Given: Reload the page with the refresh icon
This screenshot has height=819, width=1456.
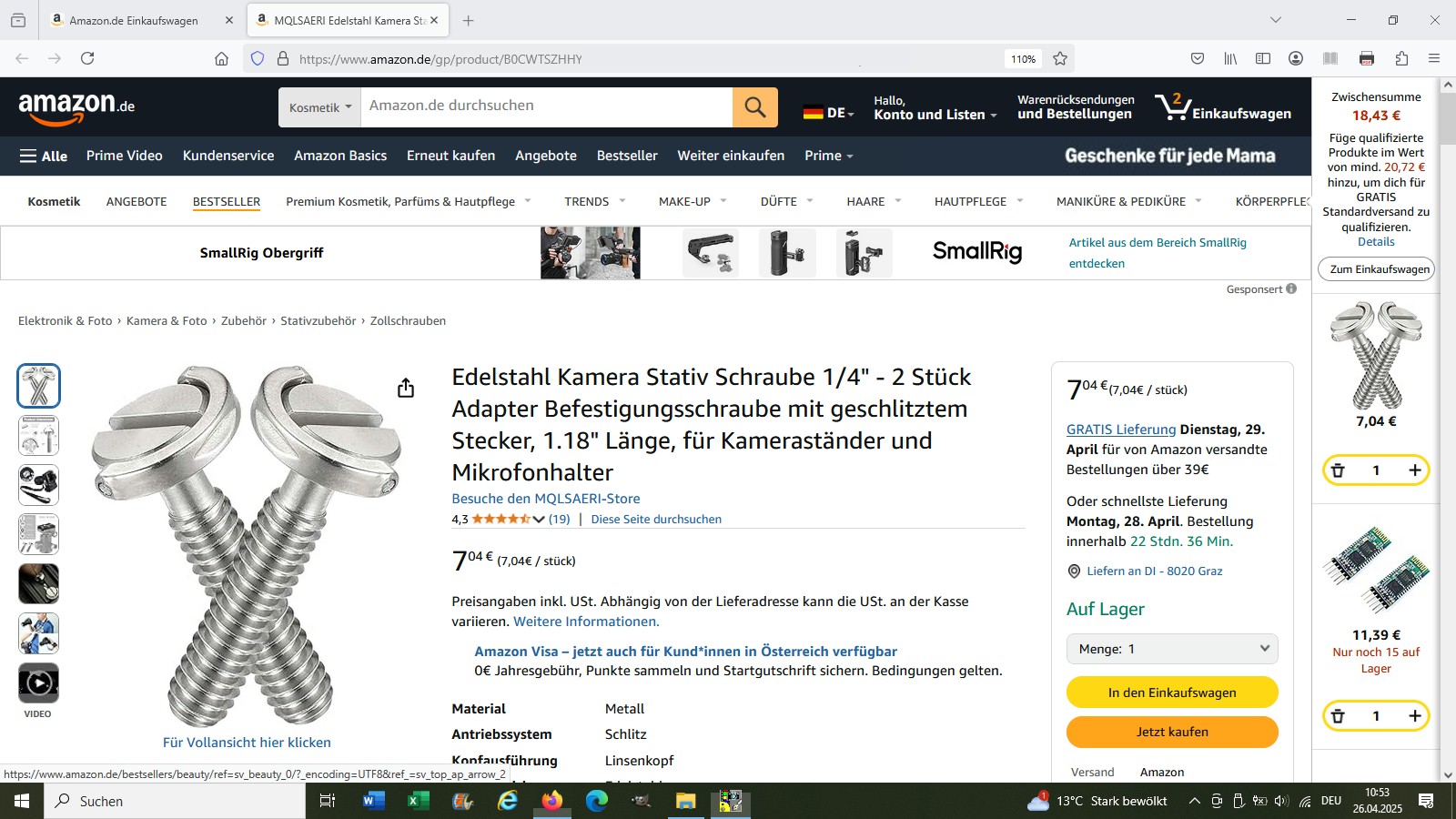Looking at the screenshot, I should tap(87, 58).
